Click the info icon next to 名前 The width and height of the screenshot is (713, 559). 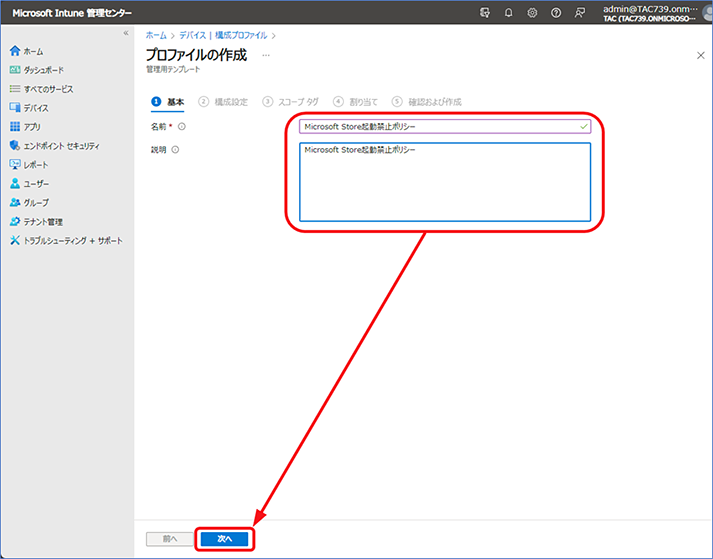pyautogui.click(x=181, y=126)
